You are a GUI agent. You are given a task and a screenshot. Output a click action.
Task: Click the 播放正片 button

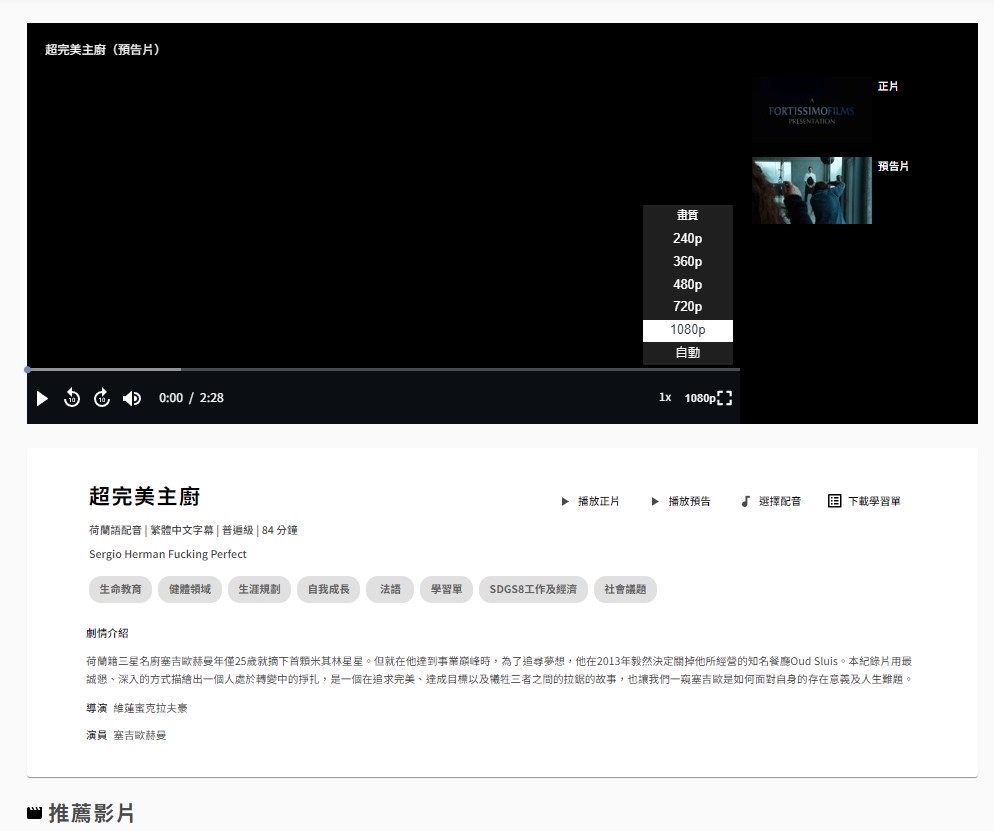590,501
